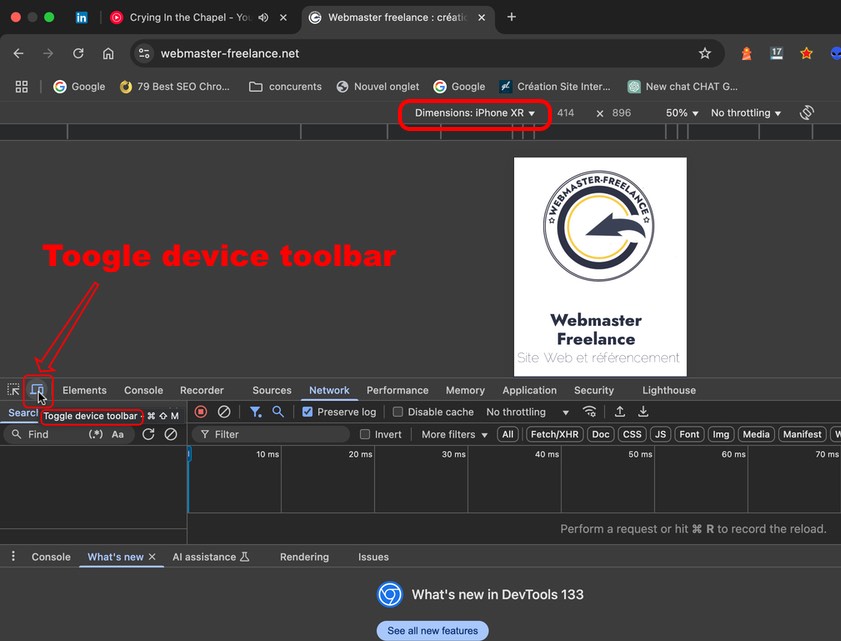The image size is (841, 641).
Task: Check the Disable cache checkbox
Action: point(396,411)
